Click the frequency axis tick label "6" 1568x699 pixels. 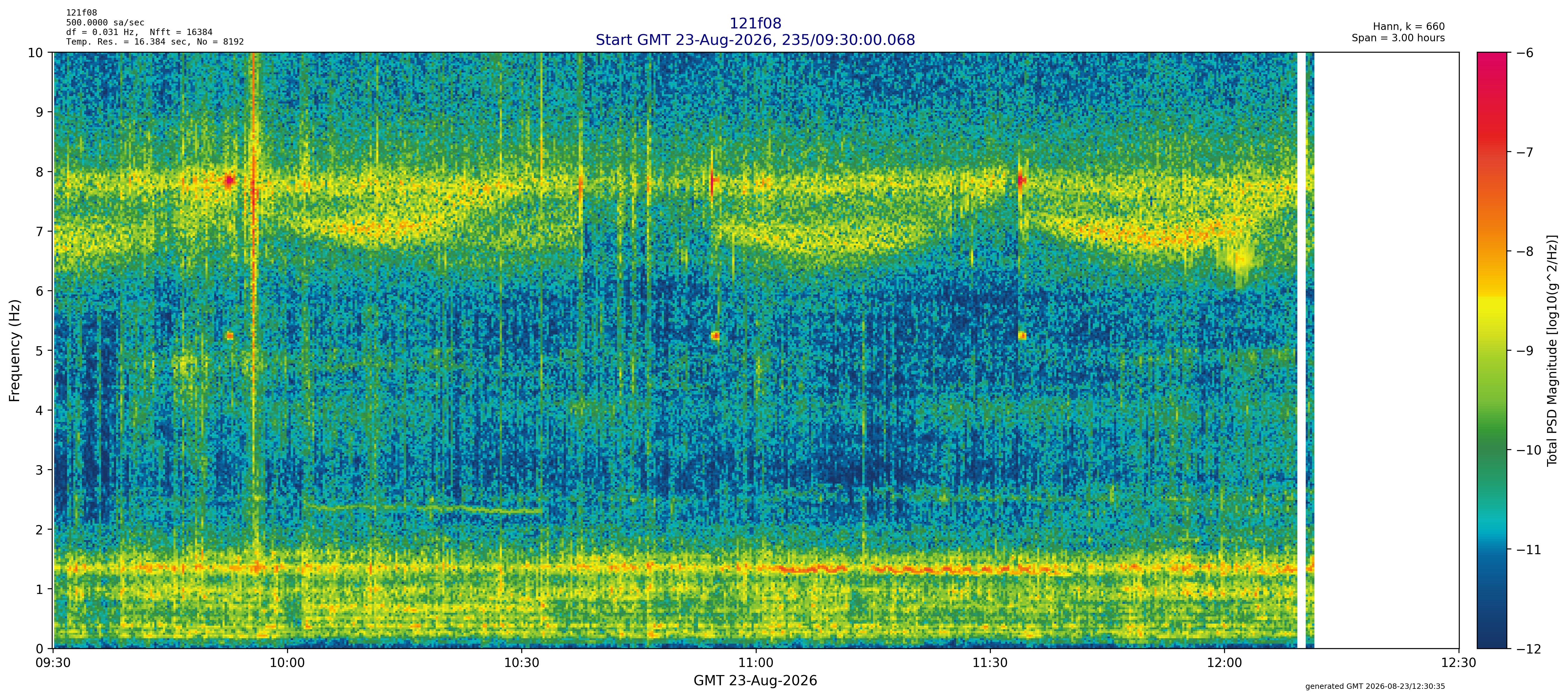(x=39, y=291)
